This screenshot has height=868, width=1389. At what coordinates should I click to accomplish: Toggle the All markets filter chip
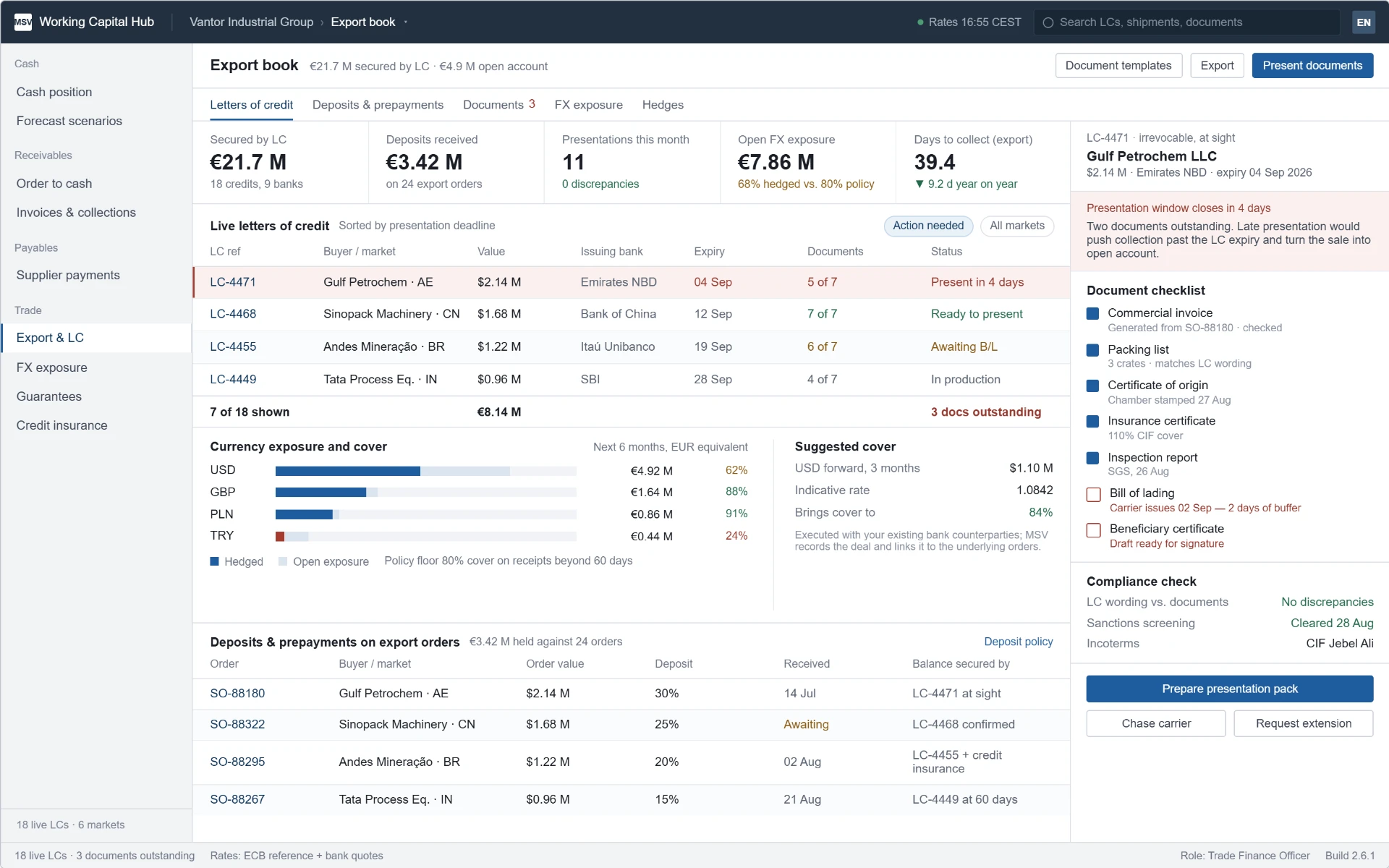click(x=1016, y=226)
